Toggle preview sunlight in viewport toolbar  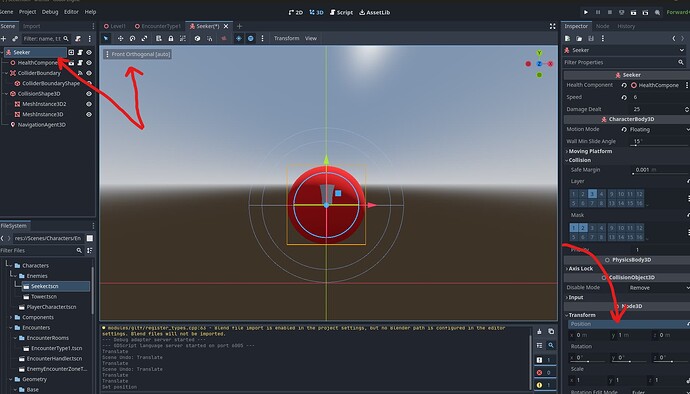pyautogui.click(x=239, y=38)
